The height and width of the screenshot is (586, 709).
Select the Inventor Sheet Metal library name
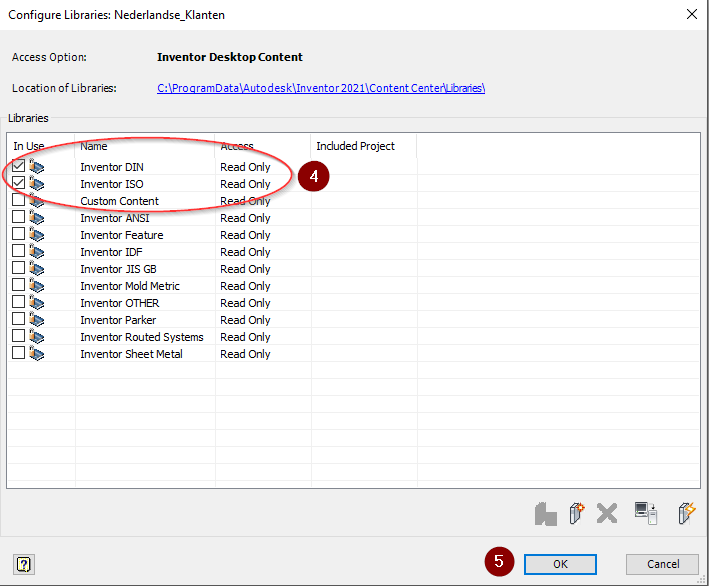click(132, 354)
